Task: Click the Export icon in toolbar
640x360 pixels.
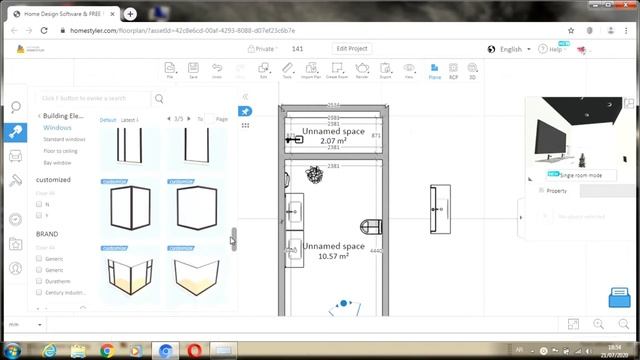Action: 385,70
